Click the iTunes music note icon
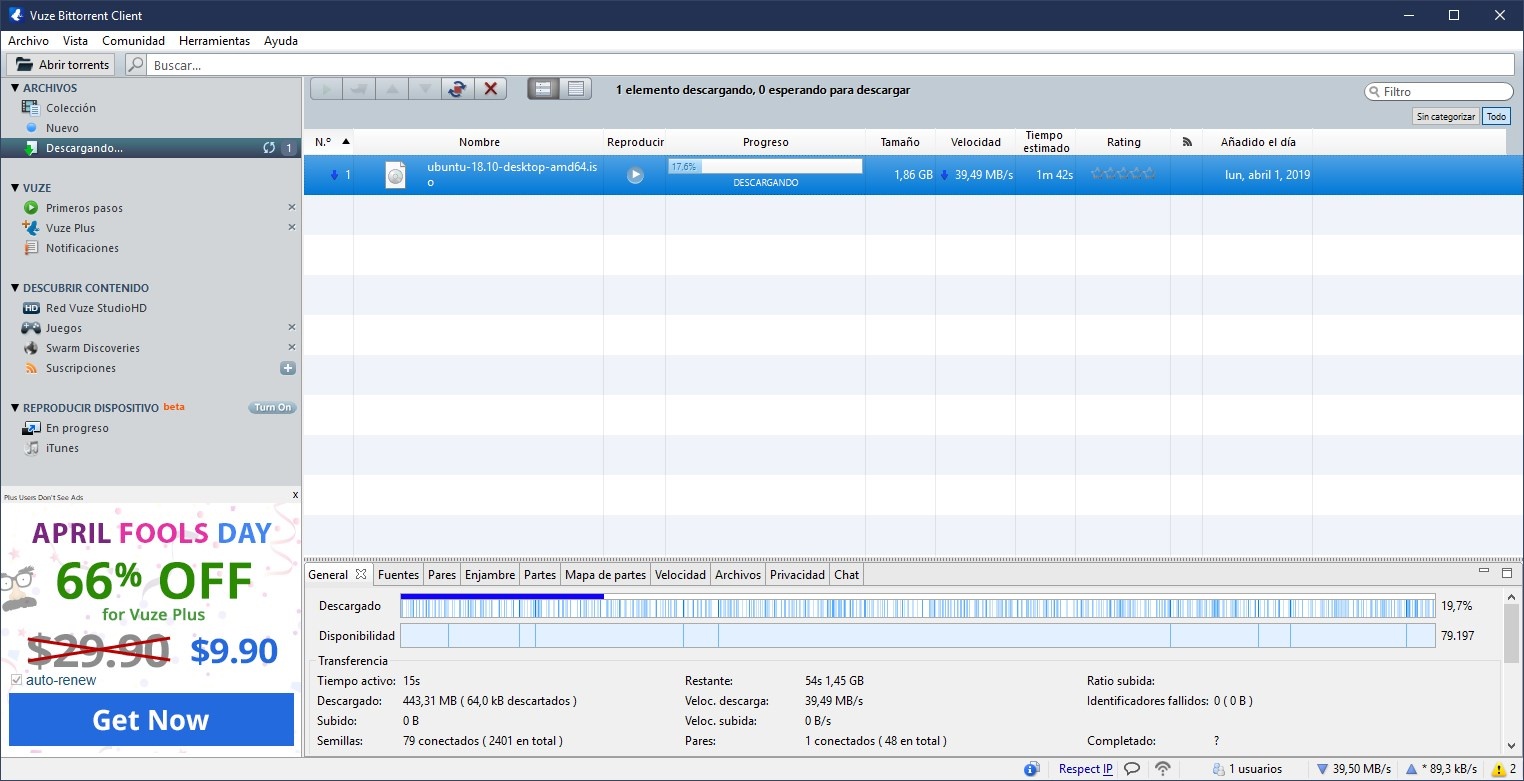The width and height of the screenshot is (1524, 781). pos(31,448)
